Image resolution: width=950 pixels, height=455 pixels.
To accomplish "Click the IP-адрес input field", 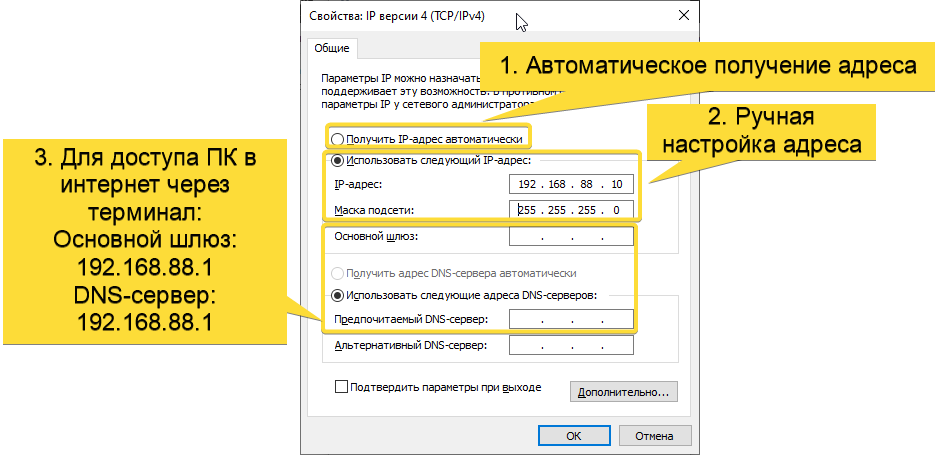I will click(x=571, y=184).
